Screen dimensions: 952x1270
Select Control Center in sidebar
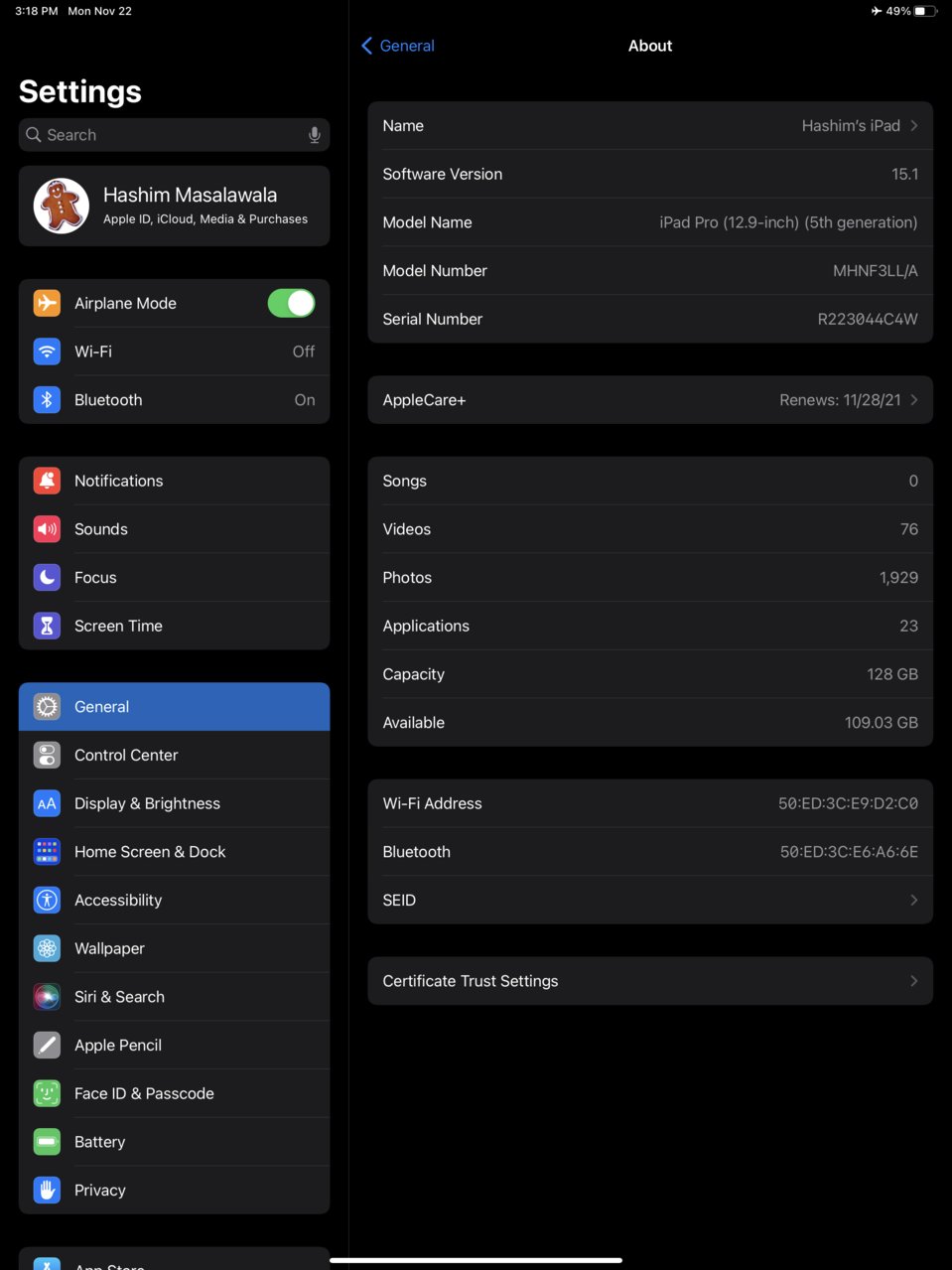[174, 756]
